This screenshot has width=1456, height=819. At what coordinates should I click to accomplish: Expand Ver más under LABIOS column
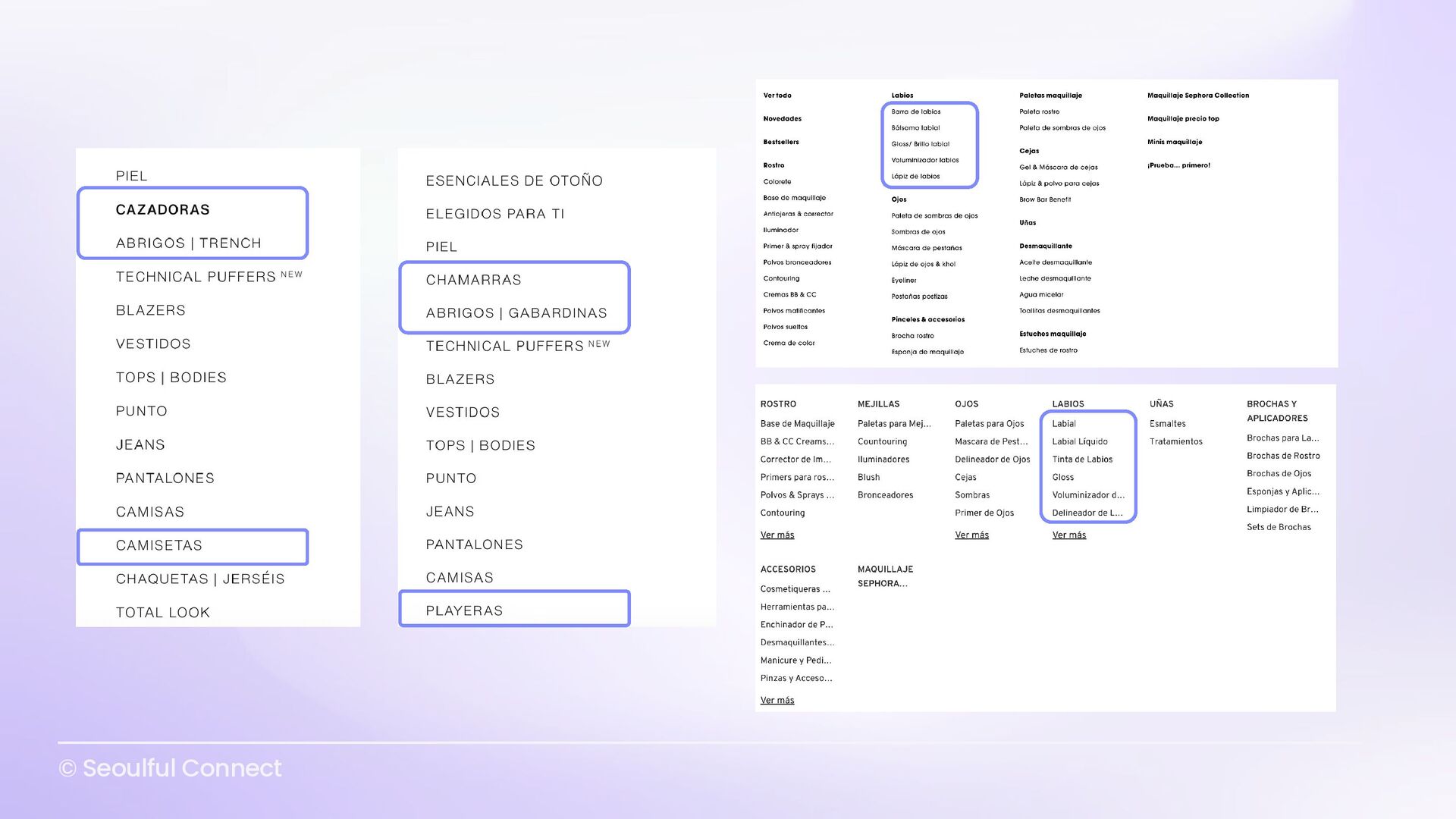(x=1068, y=535)
